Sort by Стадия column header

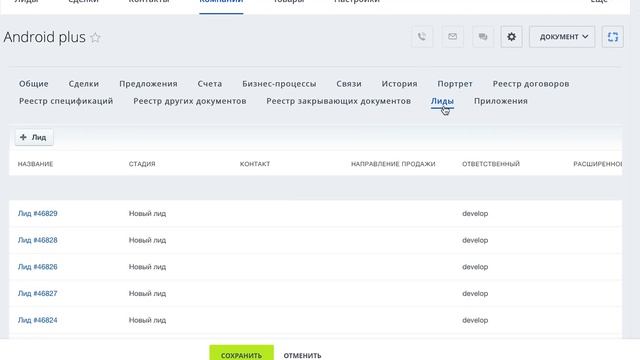coord(142,164)
